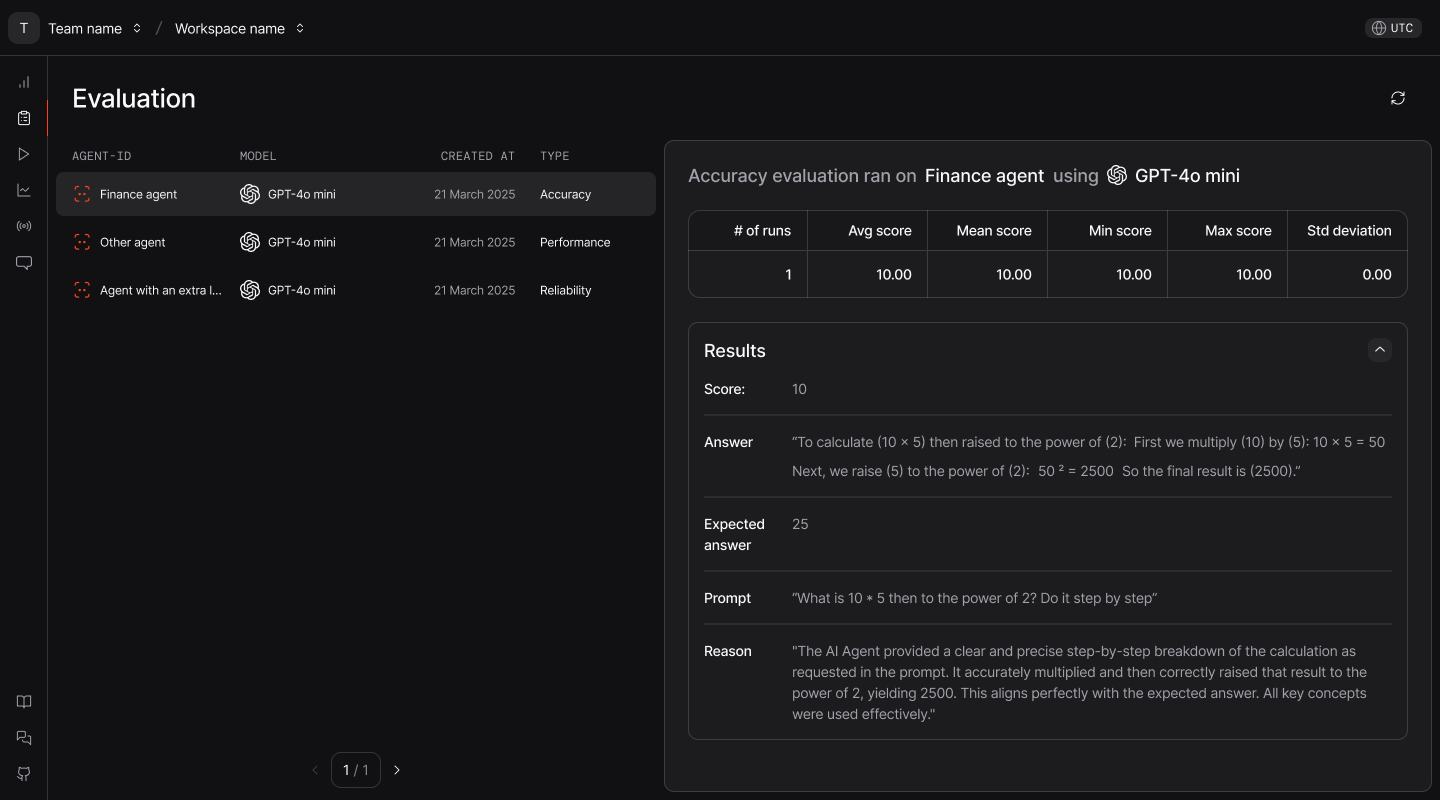Image resolution: width=1440 pixels, height=800 pixels.
Task: Click the GitHub icon in sidebar
Action: pos(24,774)
